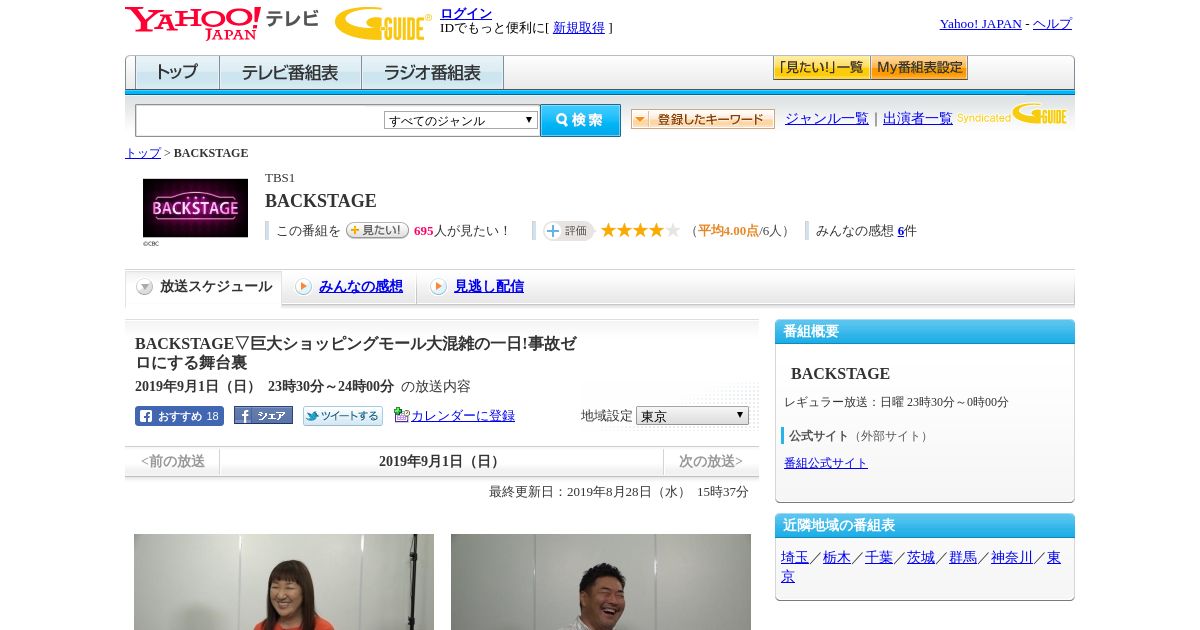Click the star rating display
Screen dimensions: 1200x630
tap(640, 230)
